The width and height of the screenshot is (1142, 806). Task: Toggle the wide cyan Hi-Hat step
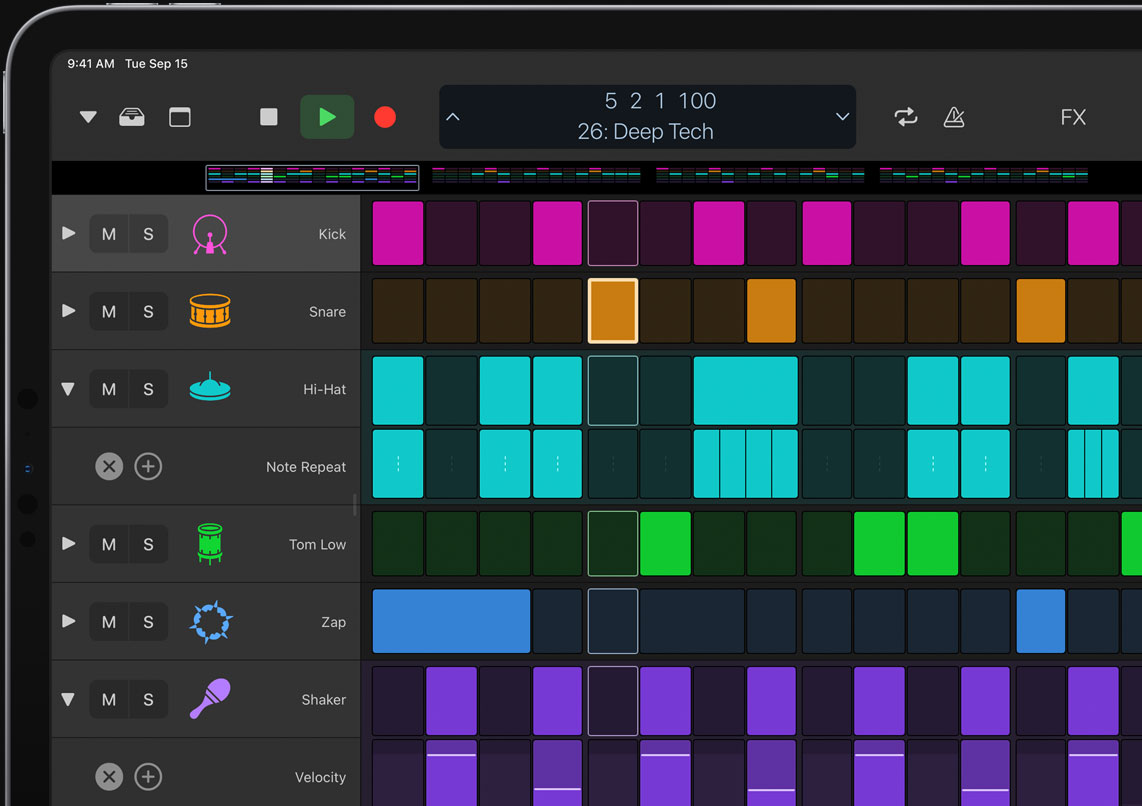(745, 390)
